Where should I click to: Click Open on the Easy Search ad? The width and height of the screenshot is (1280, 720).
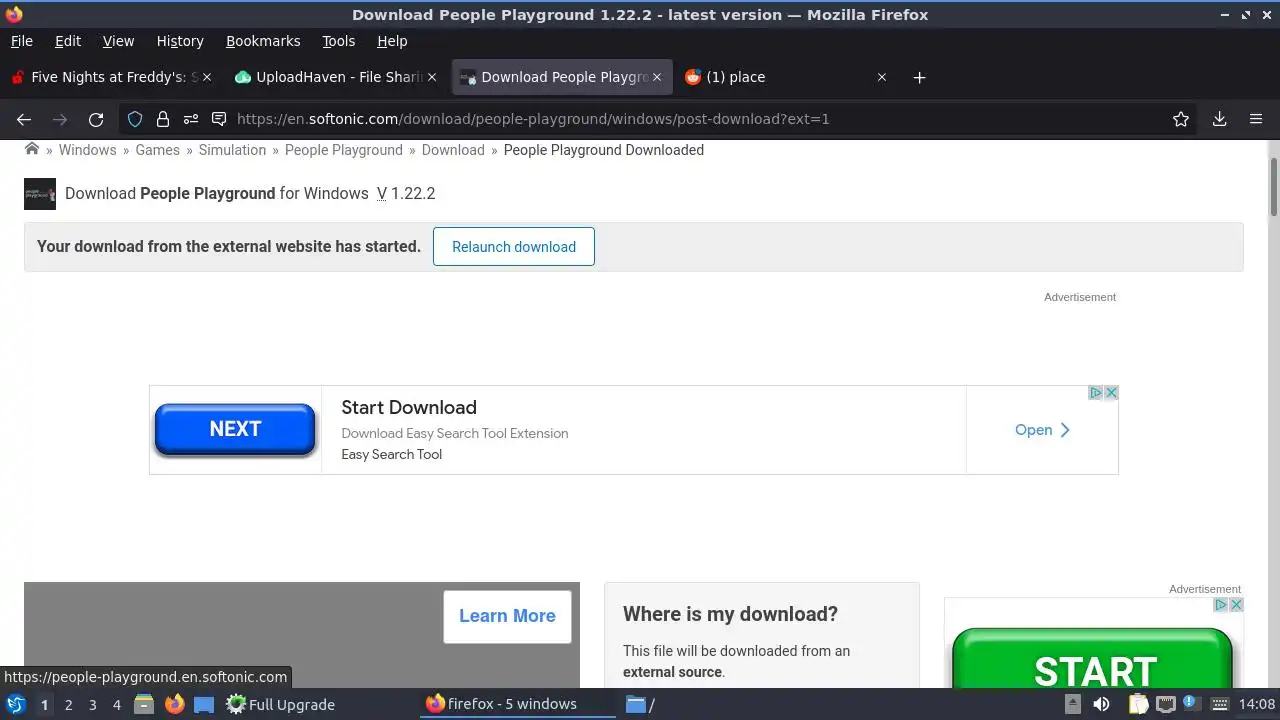click(x=1042, y=430)
